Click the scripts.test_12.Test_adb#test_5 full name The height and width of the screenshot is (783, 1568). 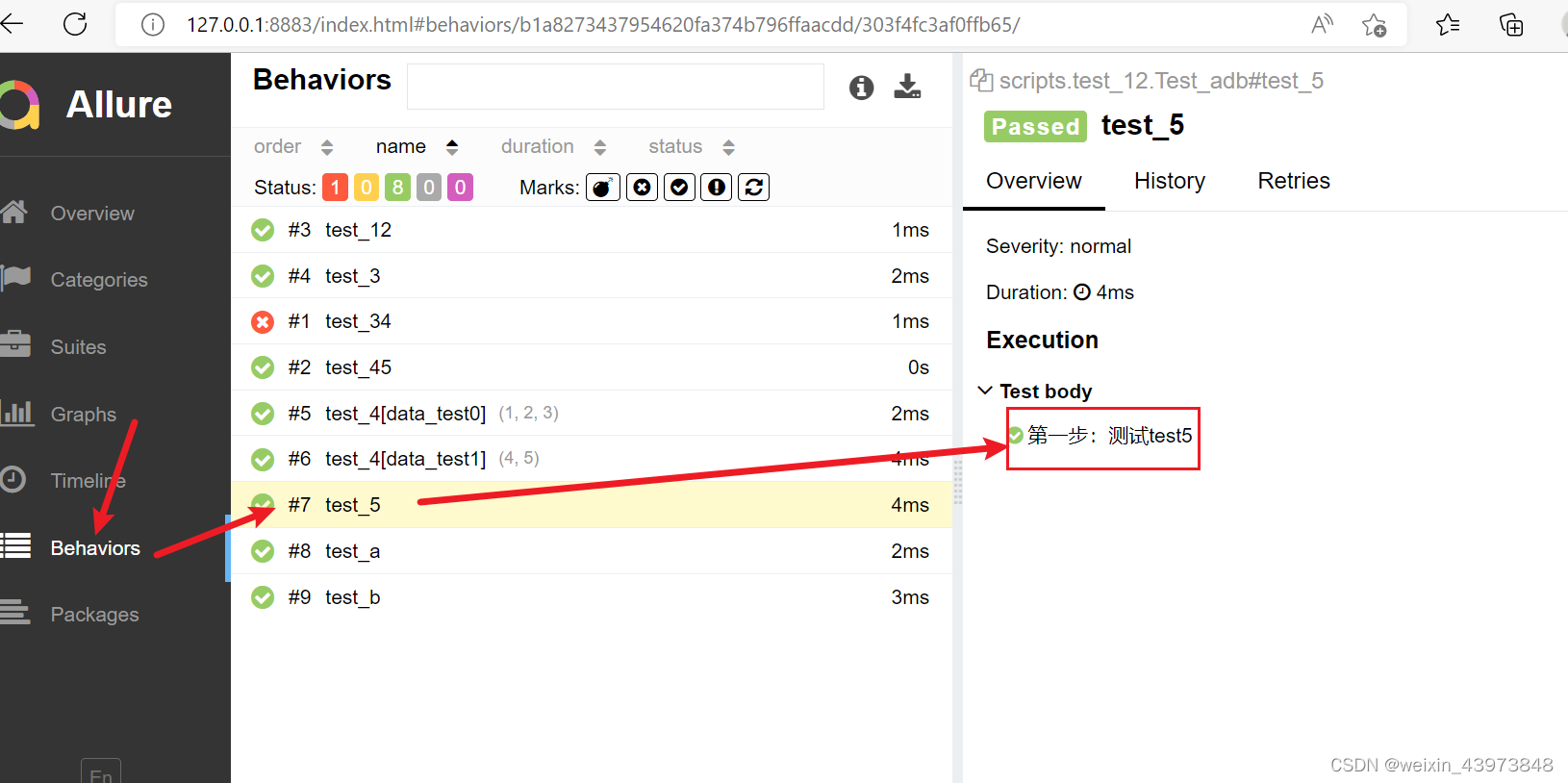(1161, 81)
